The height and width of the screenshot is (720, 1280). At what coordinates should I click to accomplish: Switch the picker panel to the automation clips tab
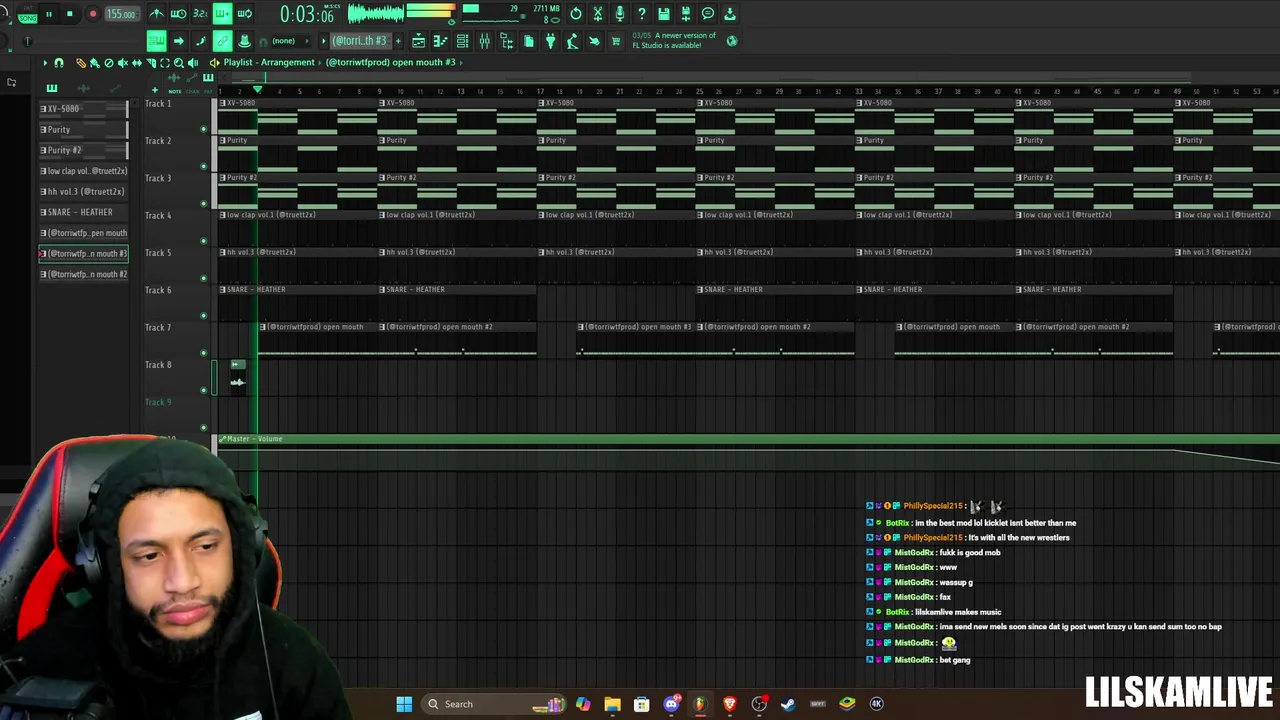tap(116, 88)
